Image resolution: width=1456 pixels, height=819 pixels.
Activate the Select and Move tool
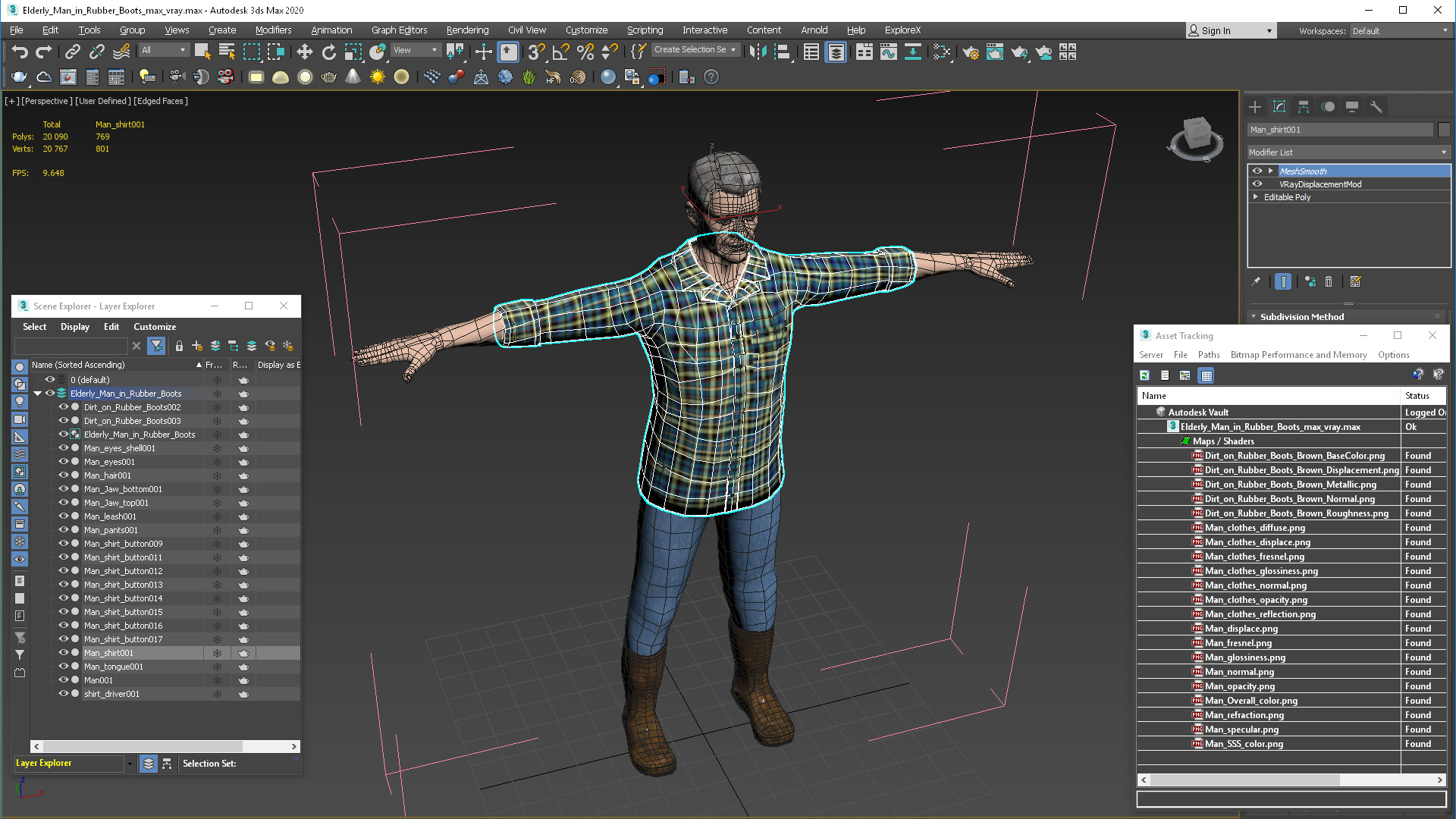click(x=304, y=52)
